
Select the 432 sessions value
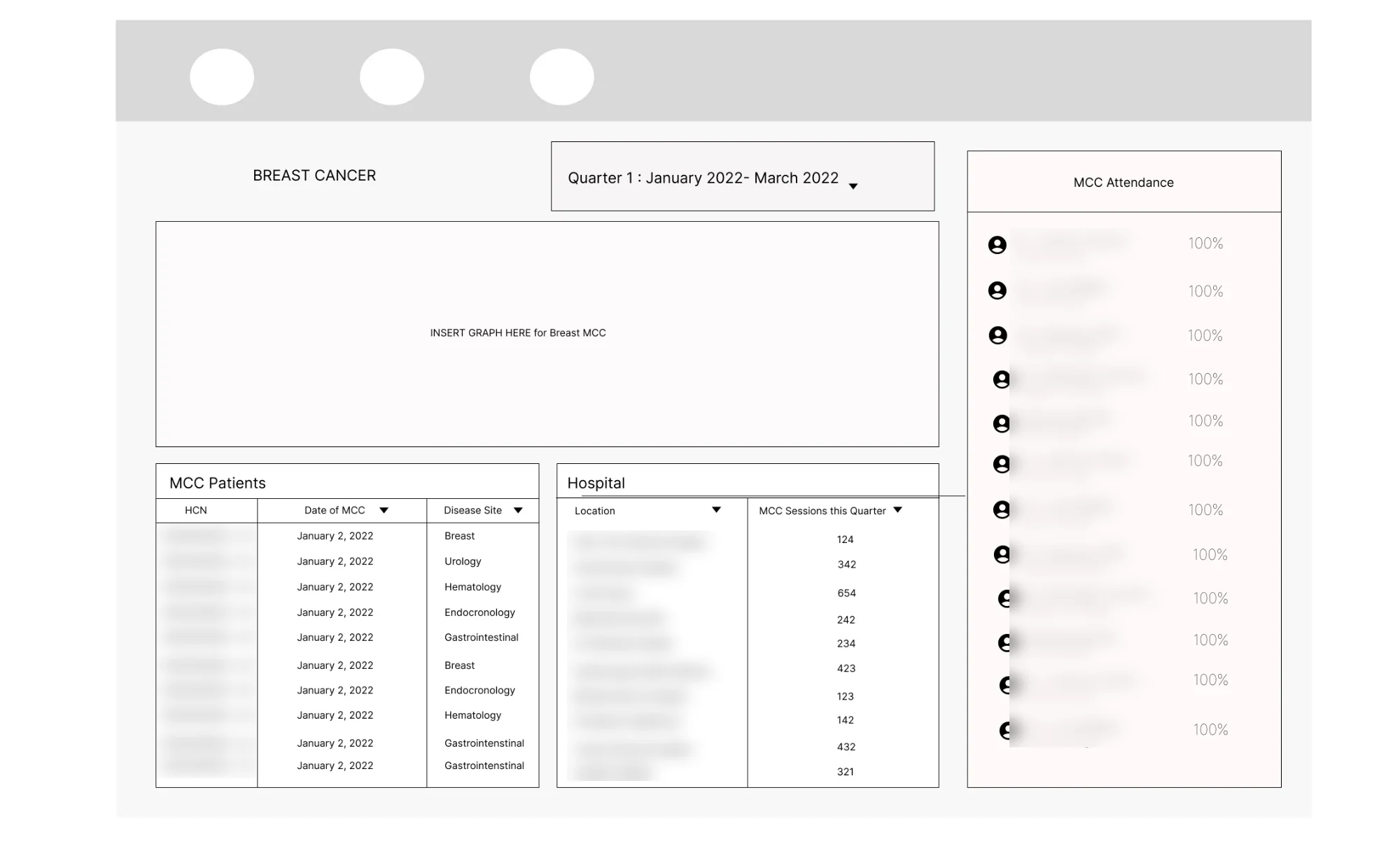(x=846, y=747)
